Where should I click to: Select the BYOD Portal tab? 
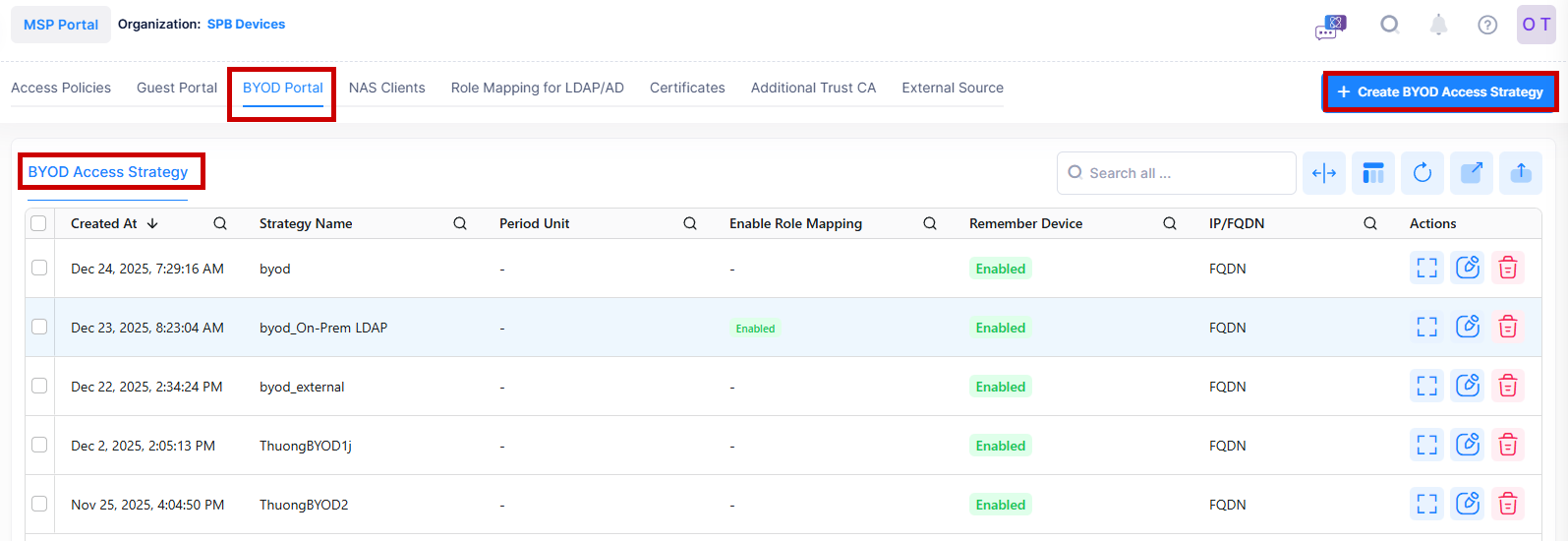283,88
